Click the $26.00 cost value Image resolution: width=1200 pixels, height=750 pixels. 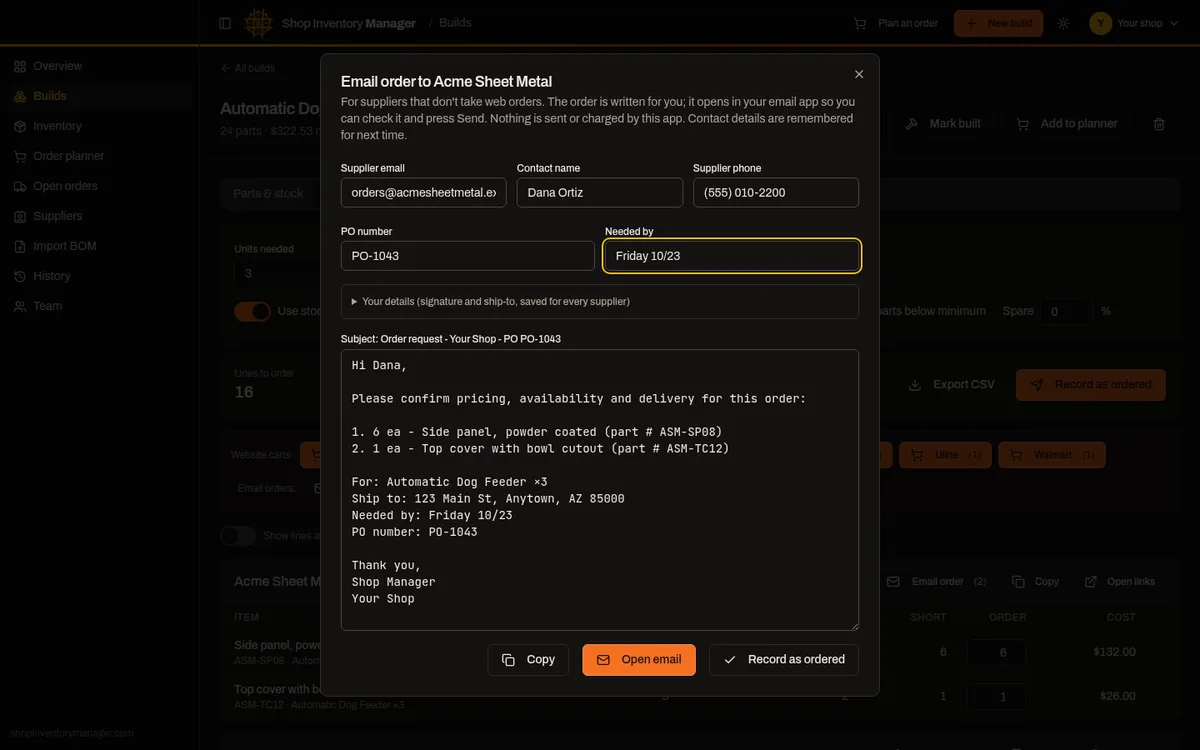click(x=1117, y=696)
